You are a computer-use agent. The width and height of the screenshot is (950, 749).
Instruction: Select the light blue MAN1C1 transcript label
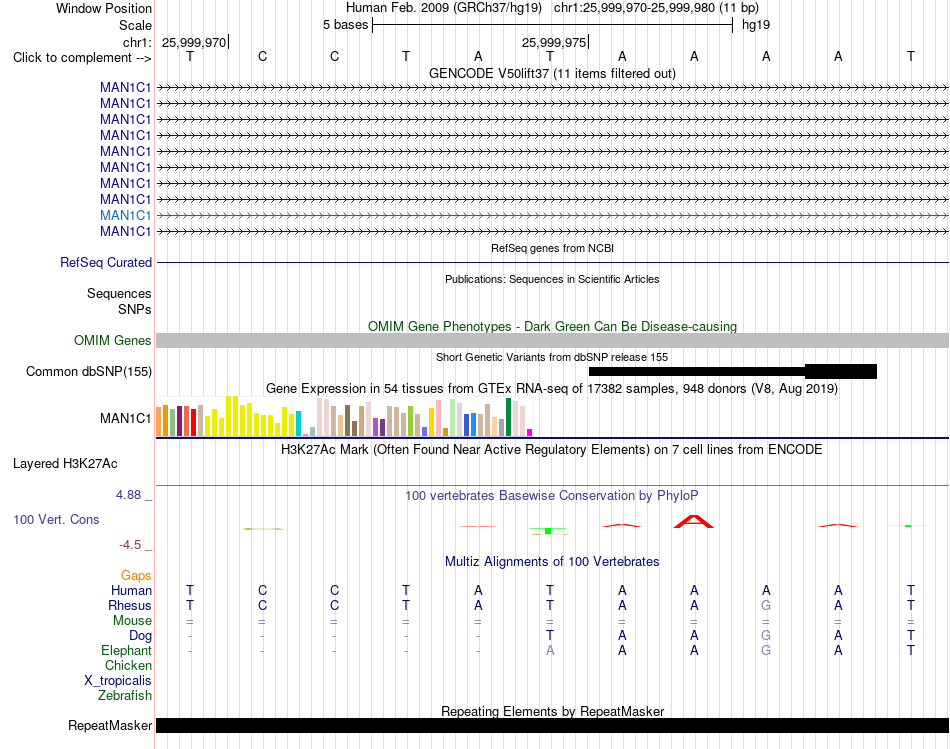coord(125,215)
